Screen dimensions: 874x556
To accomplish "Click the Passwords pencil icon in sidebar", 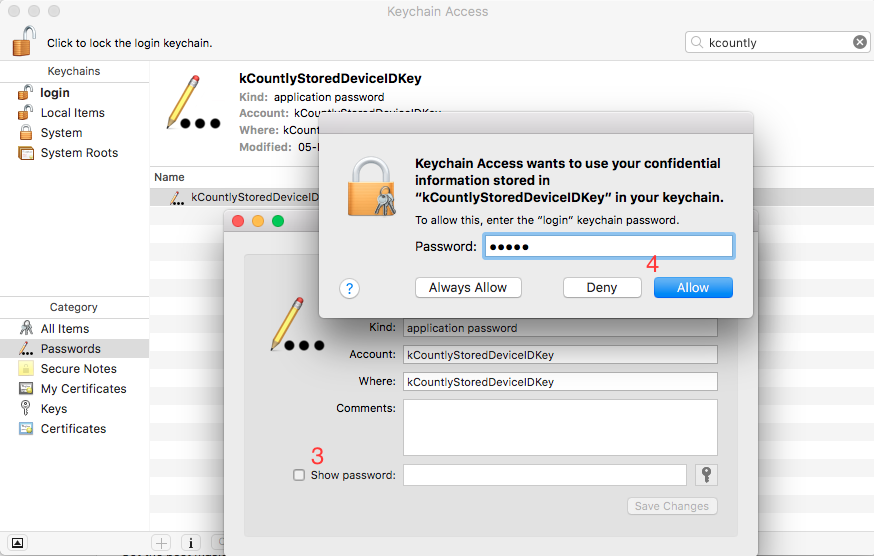I will tap(26, 349).
